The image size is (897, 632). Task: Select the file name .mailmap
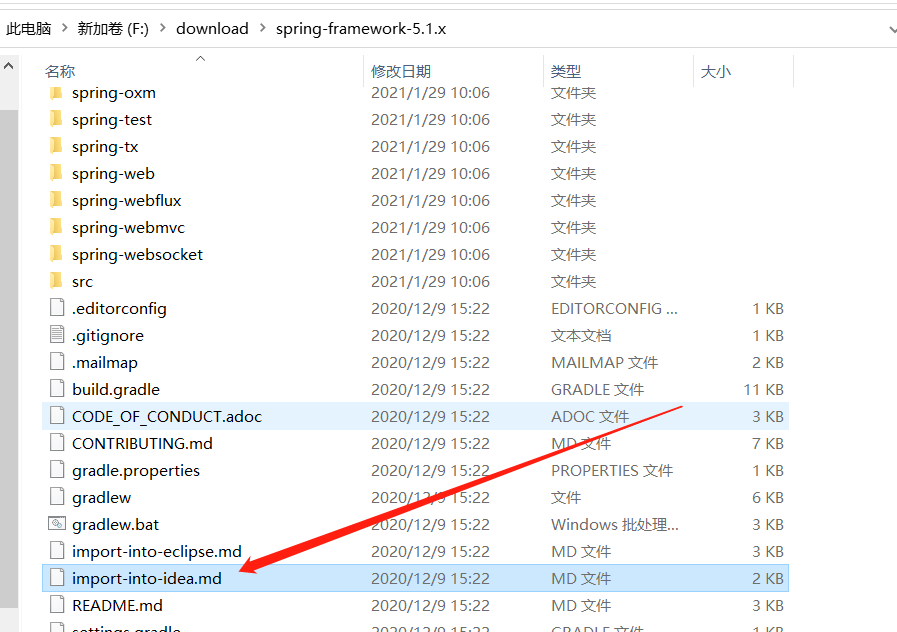click(x=105, y=363)
